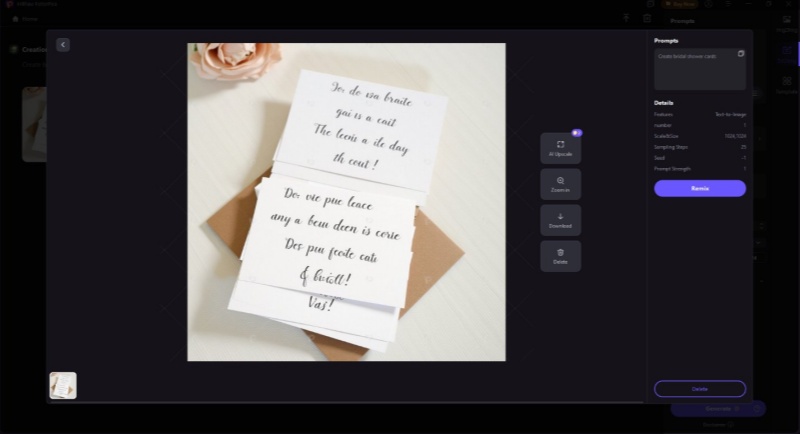Click the outlined Delete button in details panel
Viewport: 800px width, 434px height.
[x=699, y=389]
